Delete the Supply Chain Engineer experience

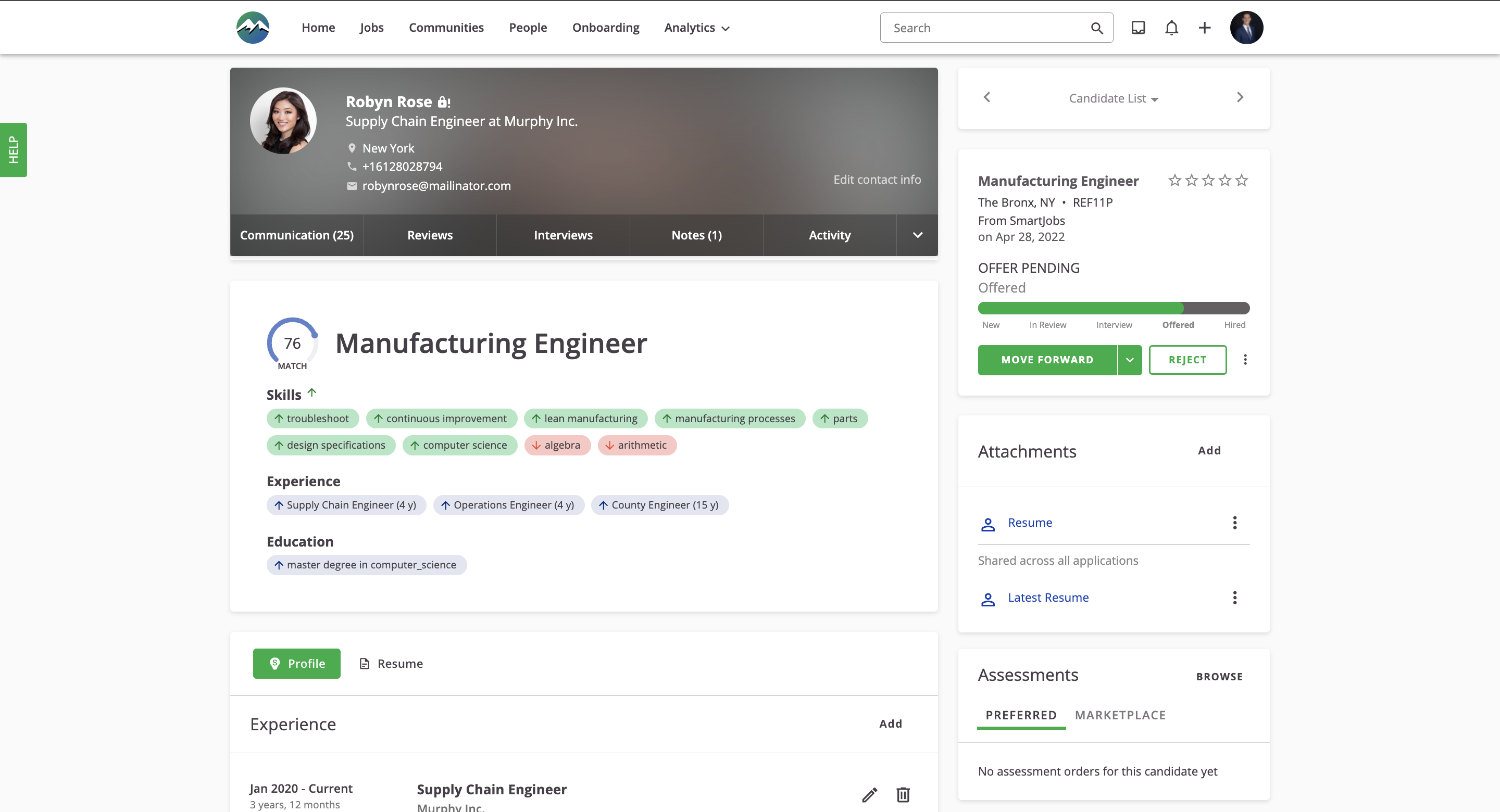click(903, 794)
